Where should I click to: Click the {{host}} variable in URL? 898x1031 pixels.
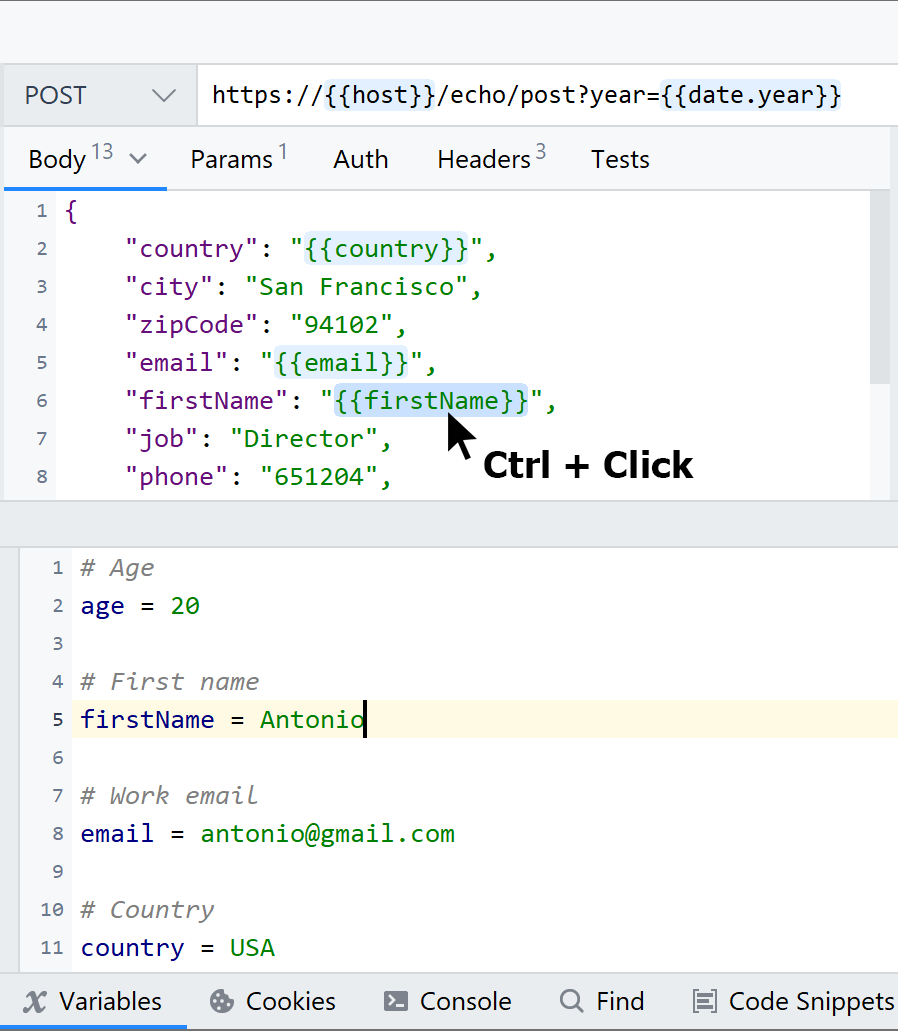380,96
